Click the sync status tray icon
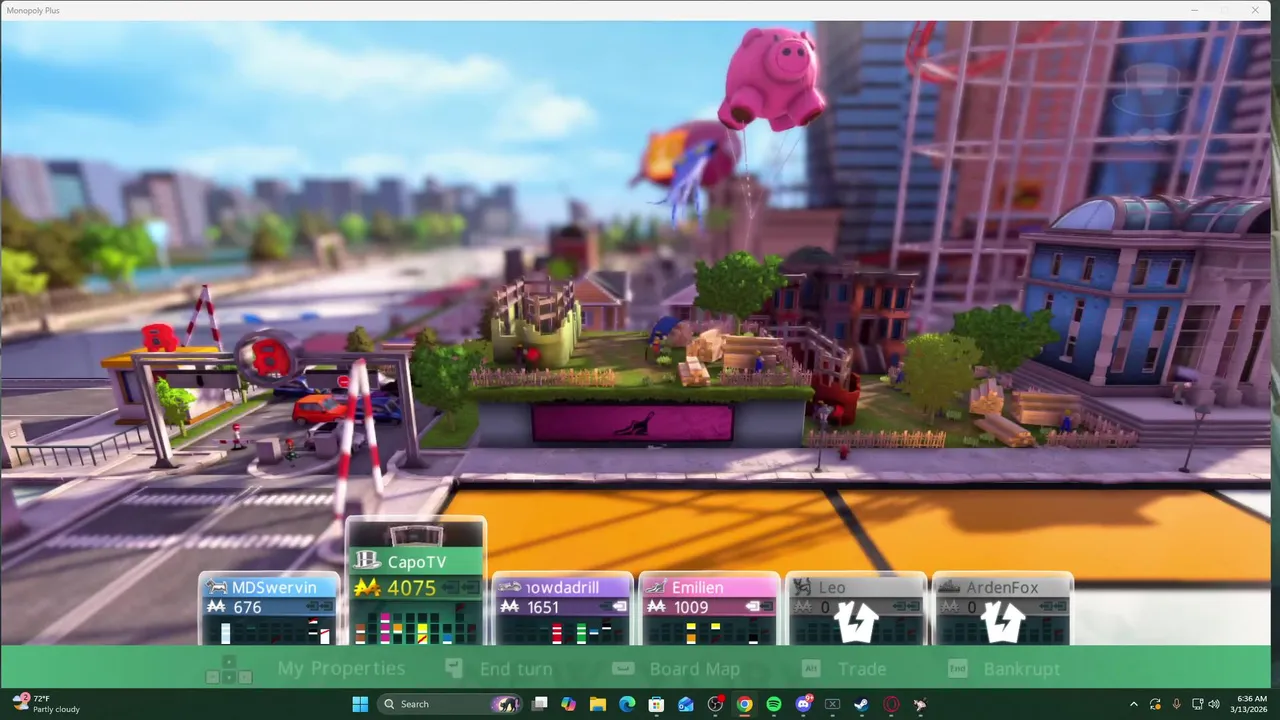This screenshot has width=1280, height=720. (x=1155, y=704)
